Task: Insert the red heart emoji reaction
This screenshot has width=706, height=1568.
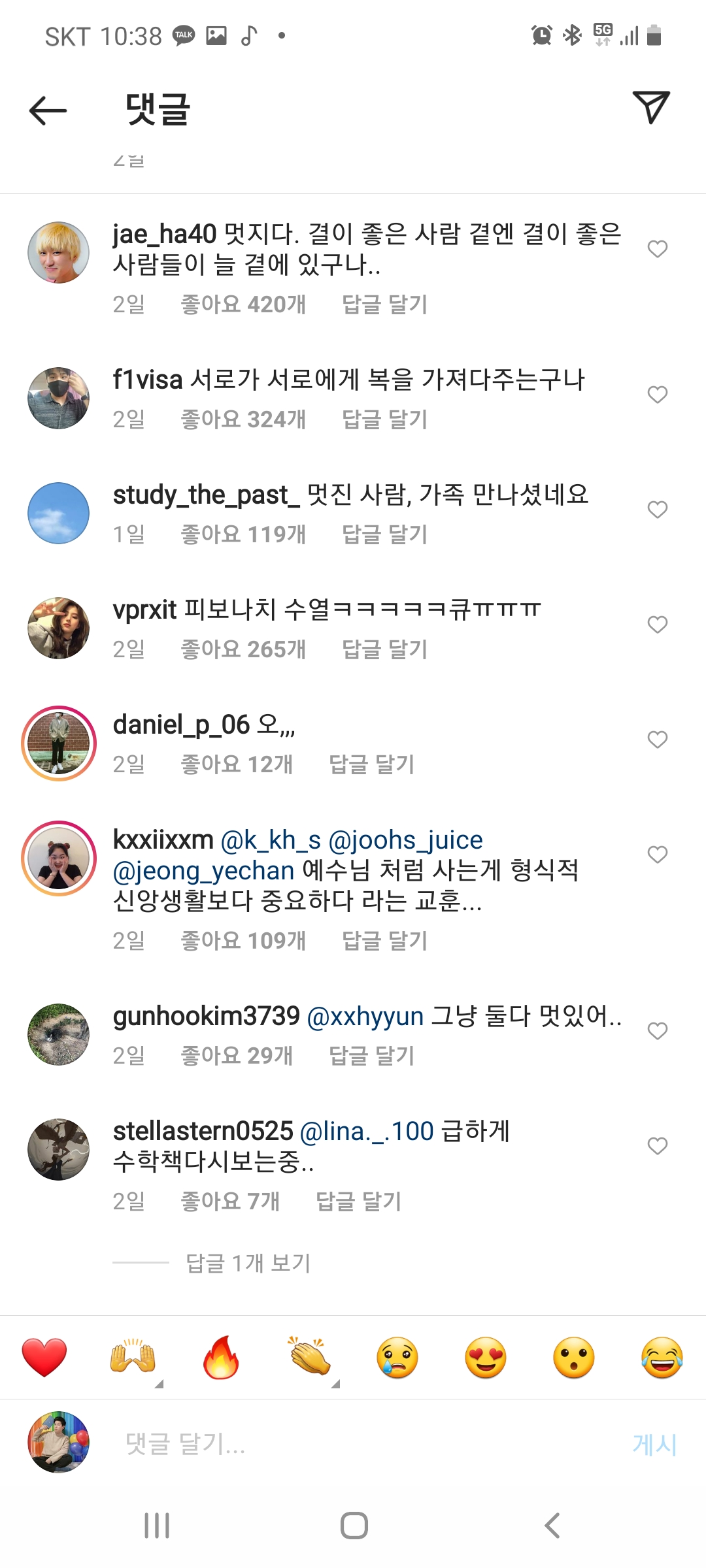Action: coord(44,1357)
